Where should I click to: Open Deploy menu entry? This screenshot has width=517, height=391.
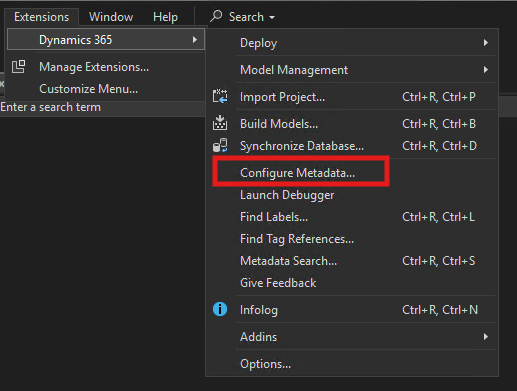click(352, 43)
